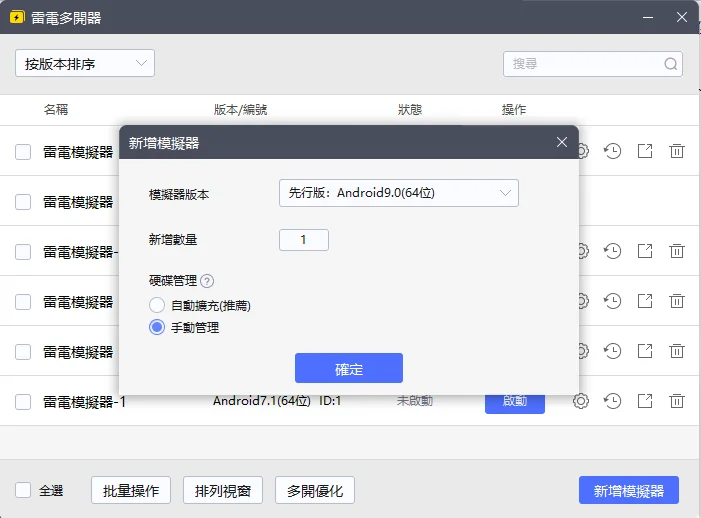
Task: Select the 手動管理 radio option
Action: [x=157, y=327]
